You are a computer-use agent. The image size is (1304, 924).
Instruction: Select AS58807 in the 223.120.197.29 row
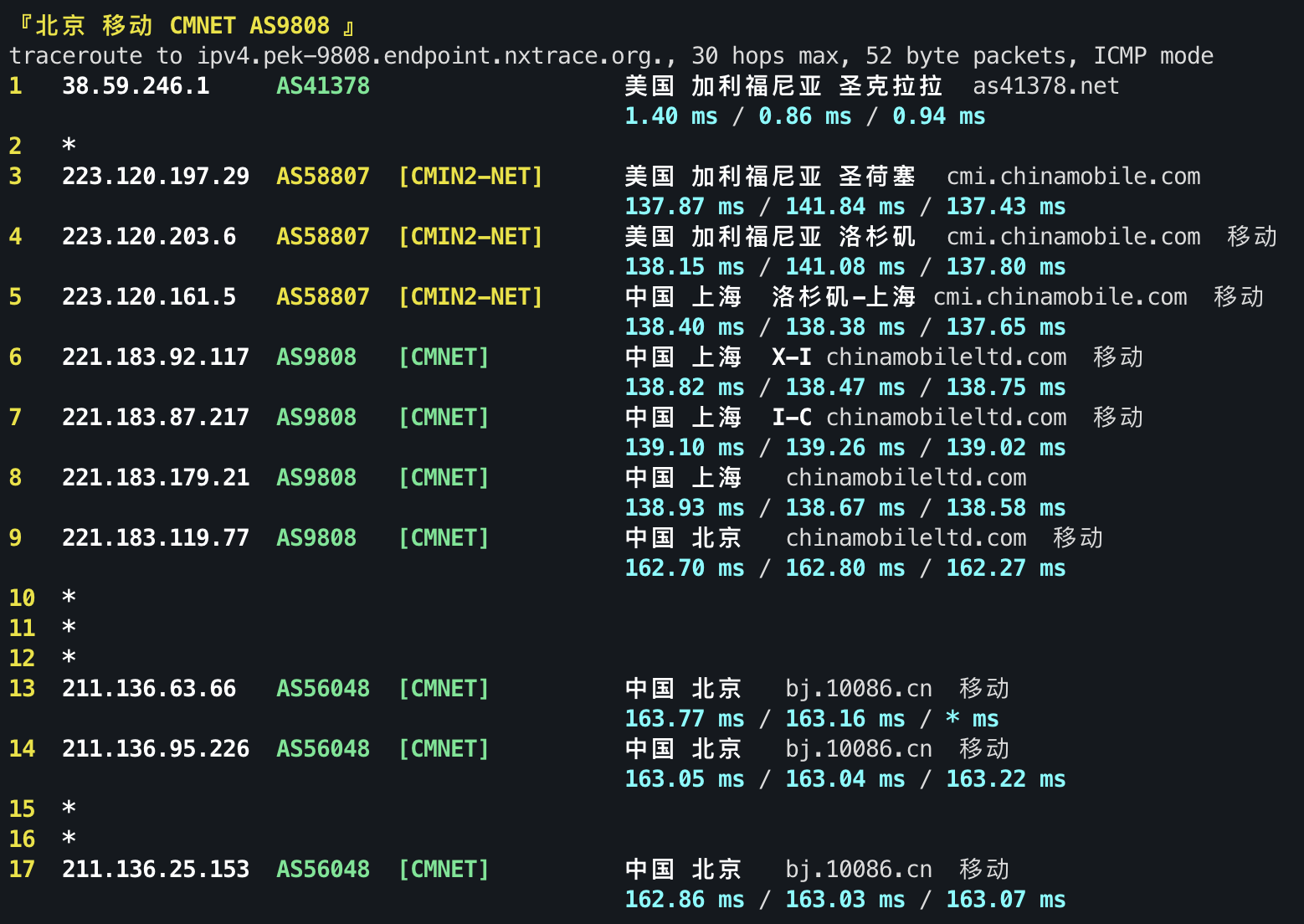pos(323,177)
